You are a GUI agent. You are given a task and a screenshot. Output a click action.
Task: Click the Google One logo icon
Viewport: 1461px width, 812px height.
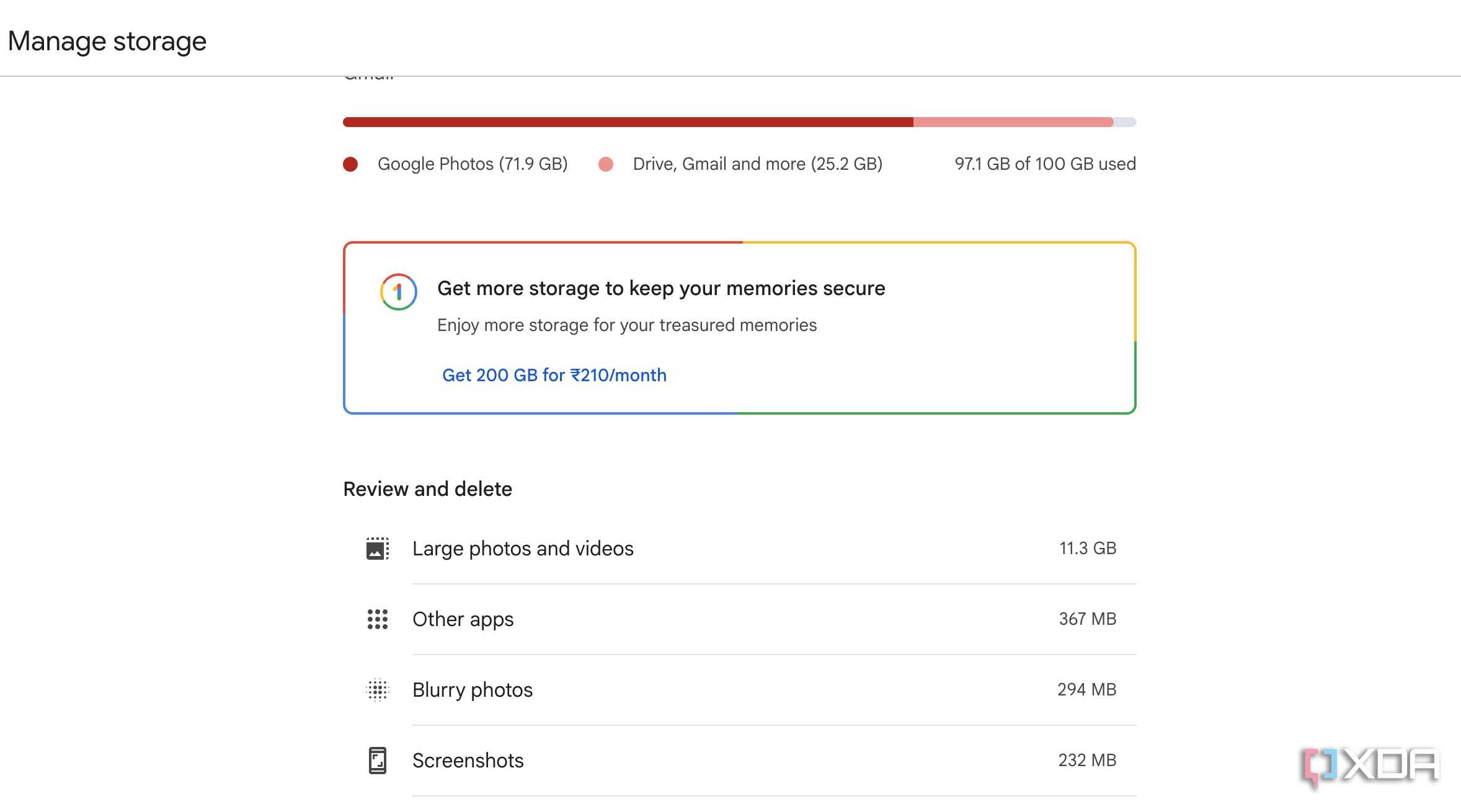point(399,292)
